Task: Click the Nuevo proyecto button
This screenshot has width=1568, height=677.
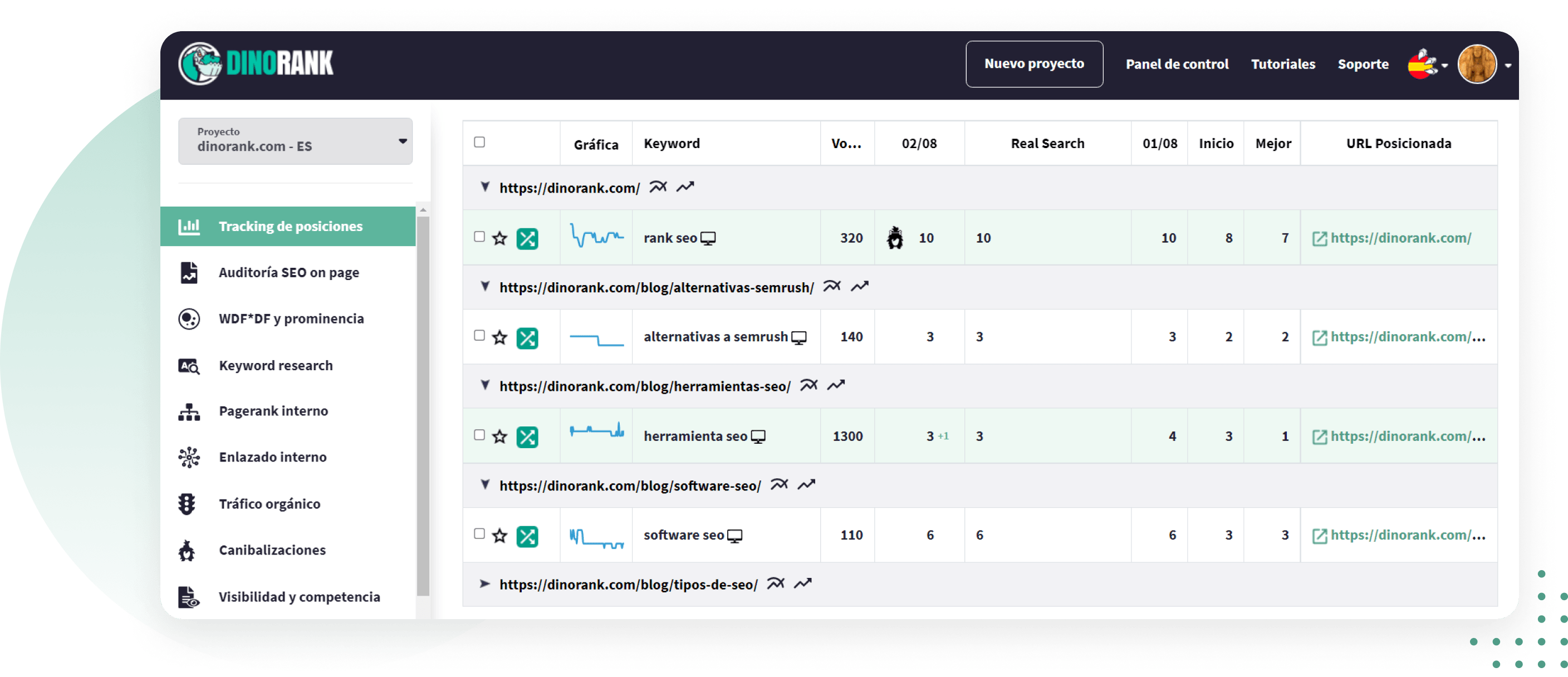Action: tap(1034, 64)
